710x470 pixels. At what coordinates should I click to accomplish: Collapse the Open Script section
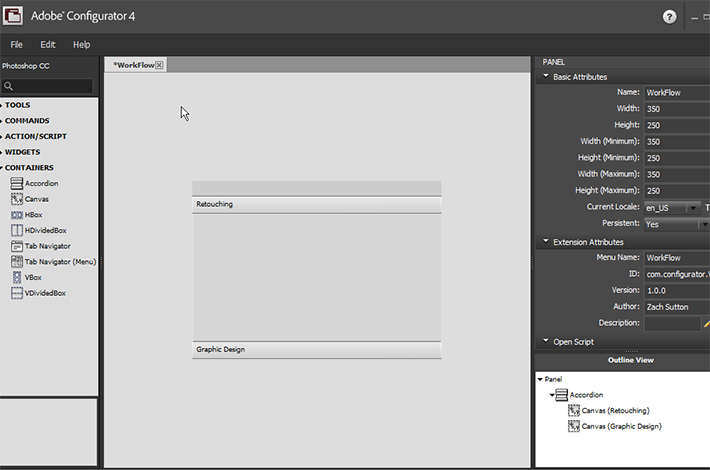546,341
